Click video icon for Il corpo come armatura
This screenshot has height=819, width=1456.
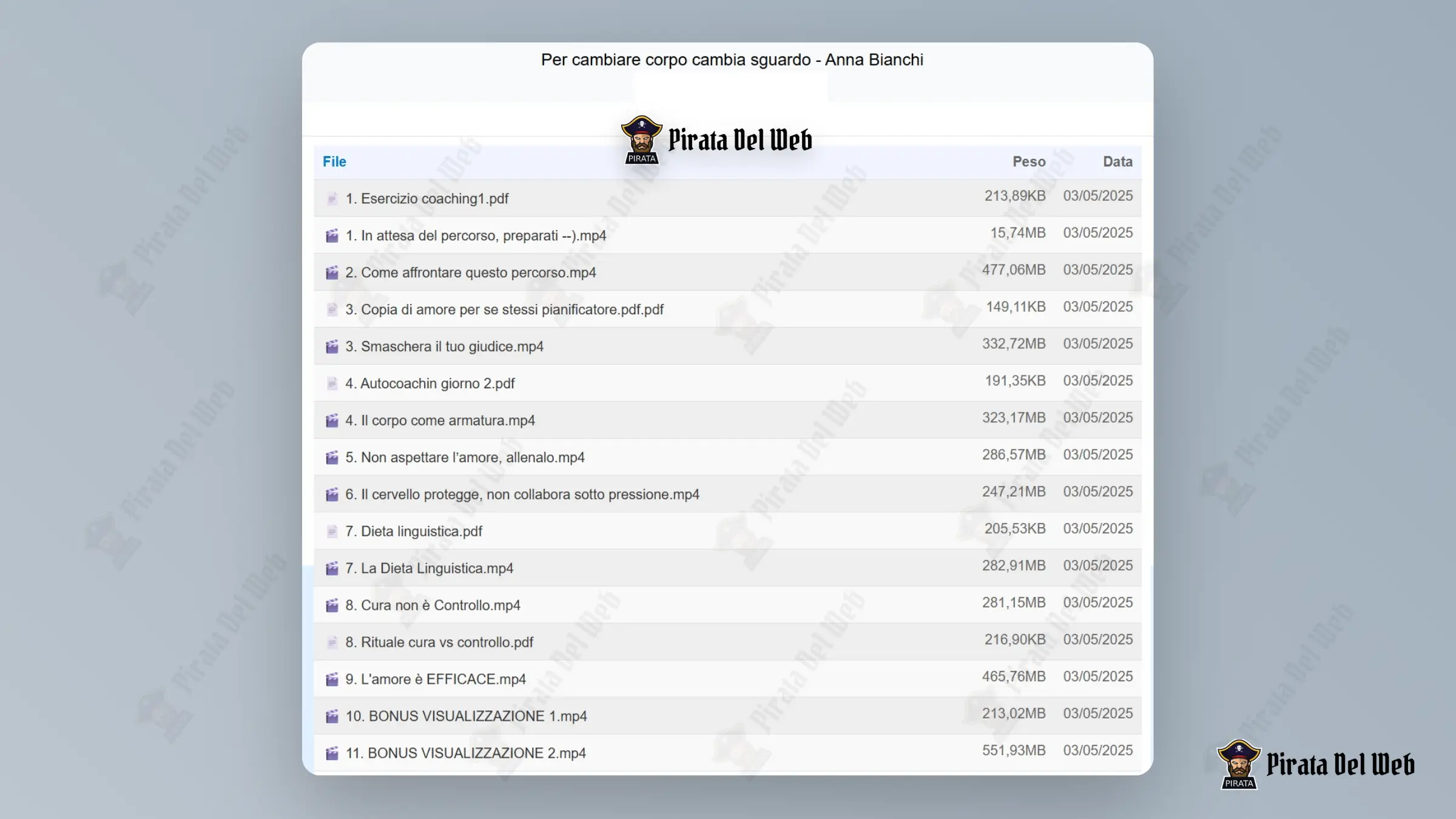(332, 420)
